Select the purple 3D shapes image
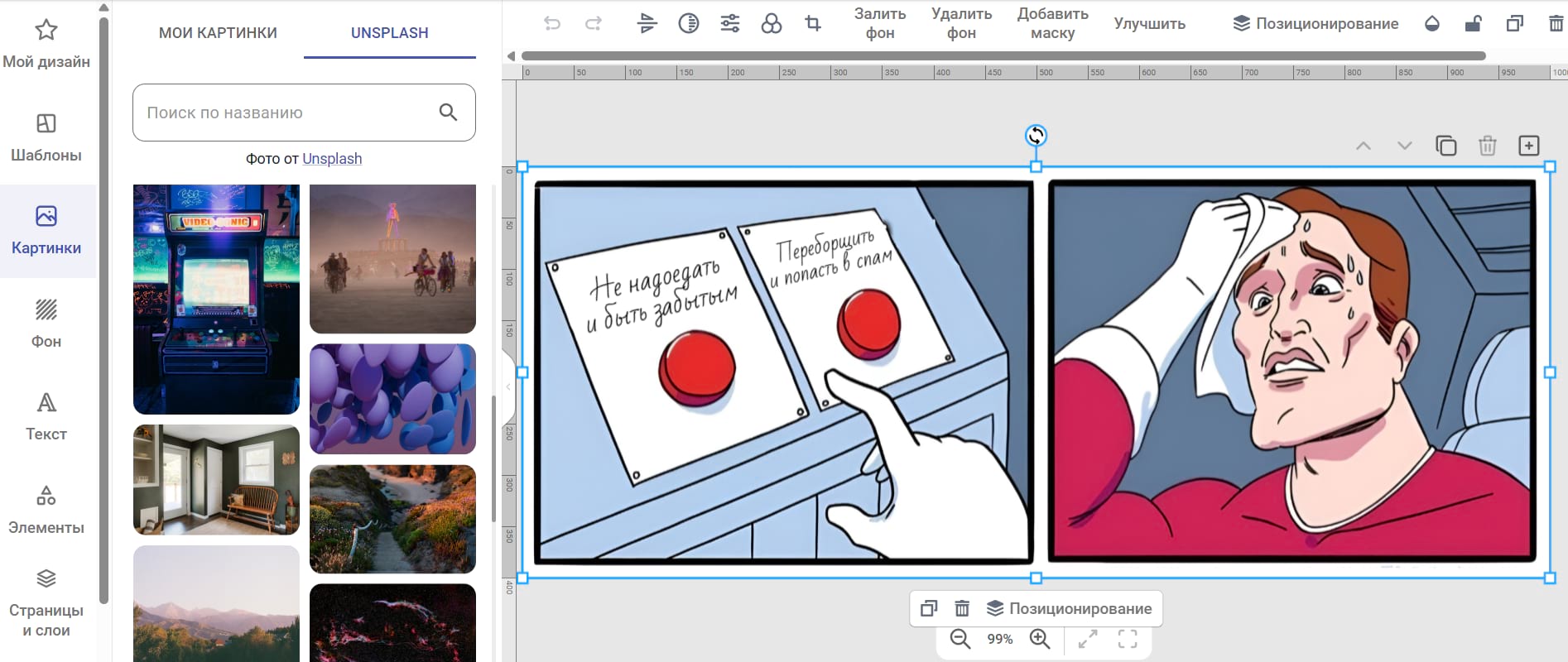Viewport: 1568px width, 662px height. (x=392, y=399)
